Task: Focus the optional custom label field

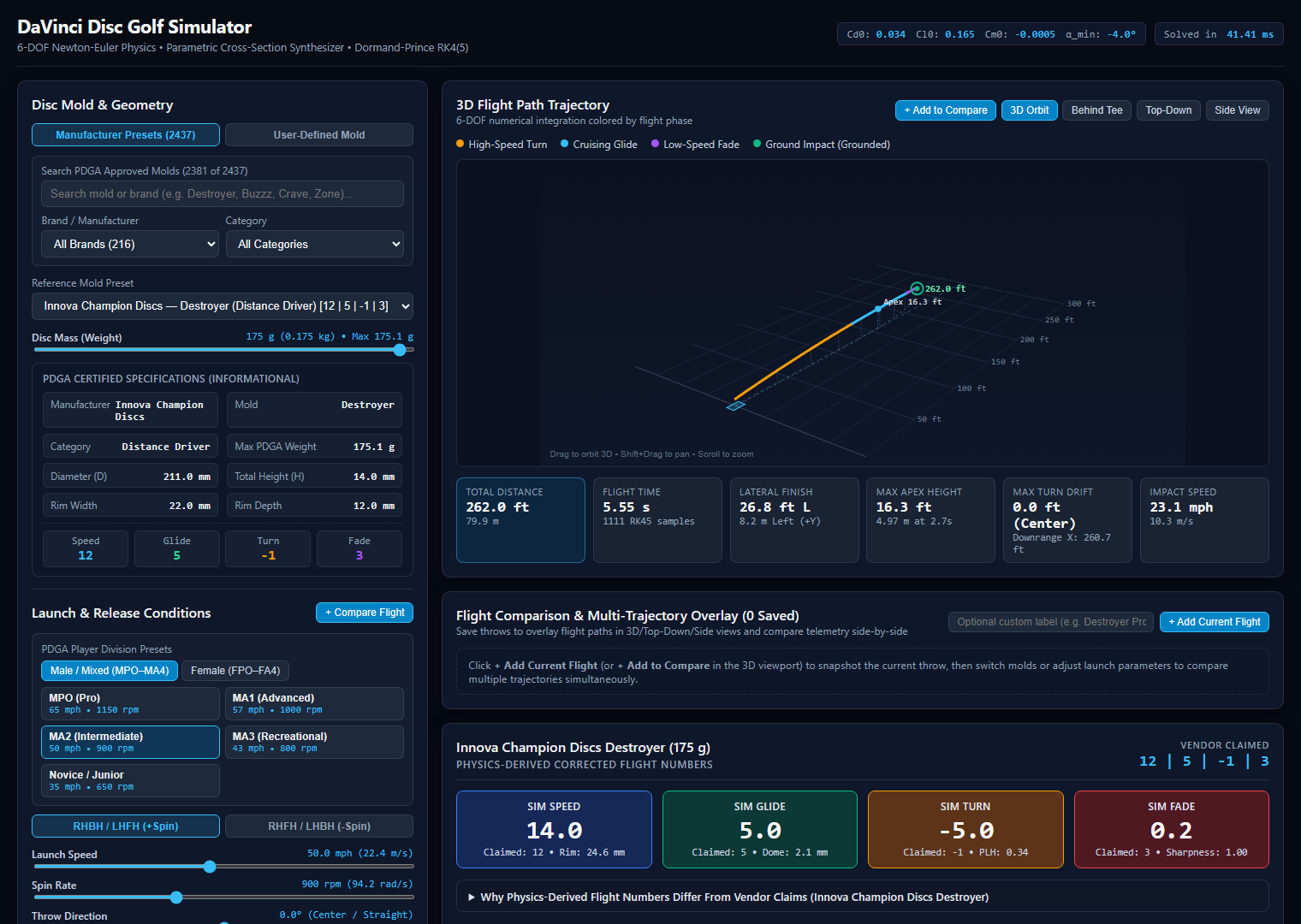Action: pos(1051,622)
